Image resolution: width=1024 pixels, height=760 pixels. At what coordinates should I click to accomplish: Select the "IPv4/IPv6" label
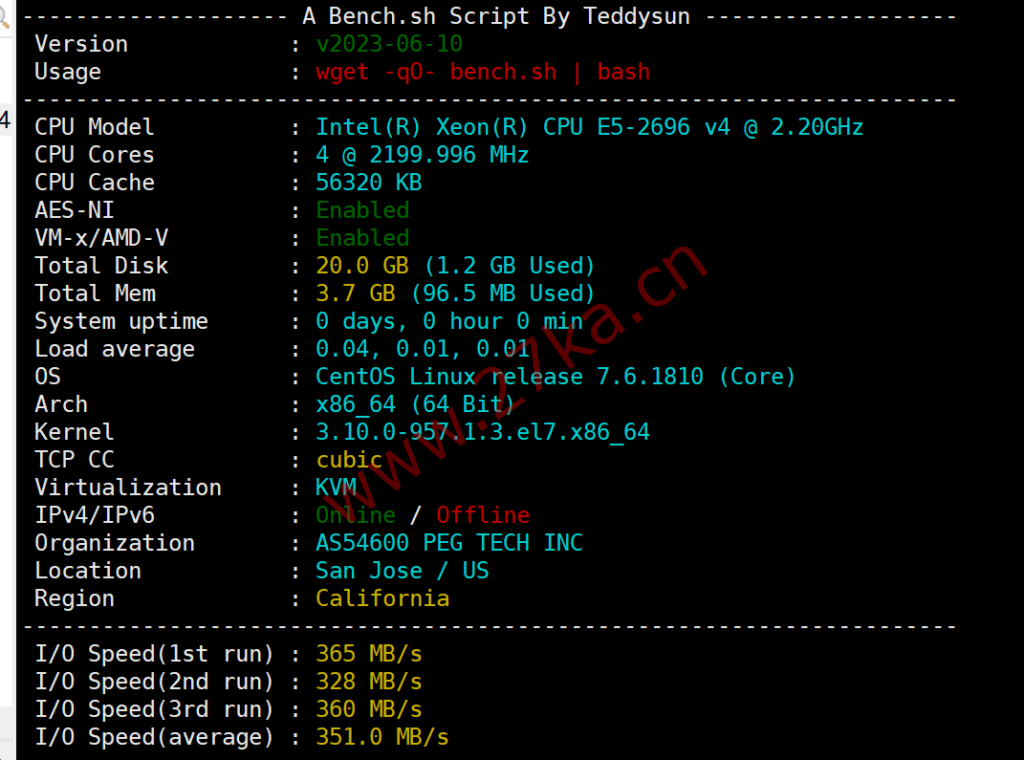95,515
